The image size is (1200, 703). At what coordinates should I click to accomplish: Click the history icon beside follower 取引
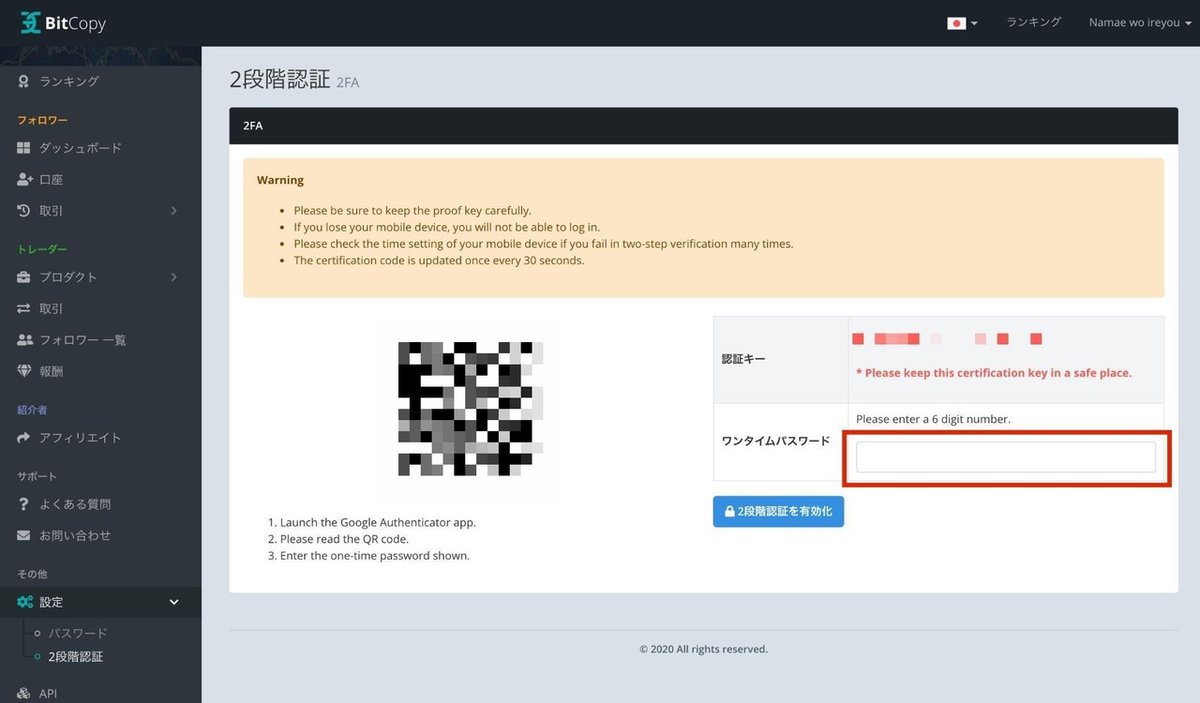click(24, 211)
